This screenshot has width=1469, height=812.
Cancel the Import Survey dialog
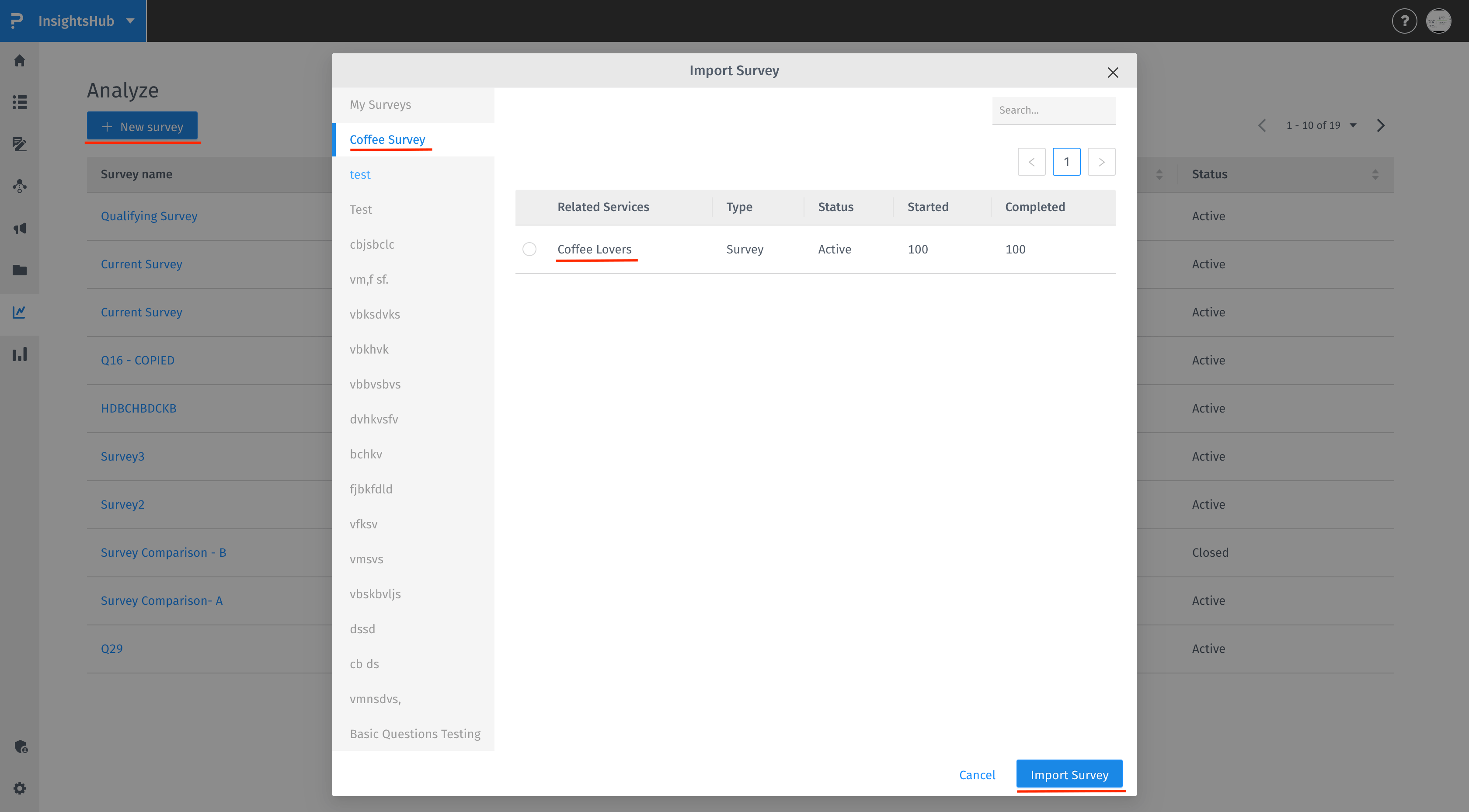[x=977, y=774]
